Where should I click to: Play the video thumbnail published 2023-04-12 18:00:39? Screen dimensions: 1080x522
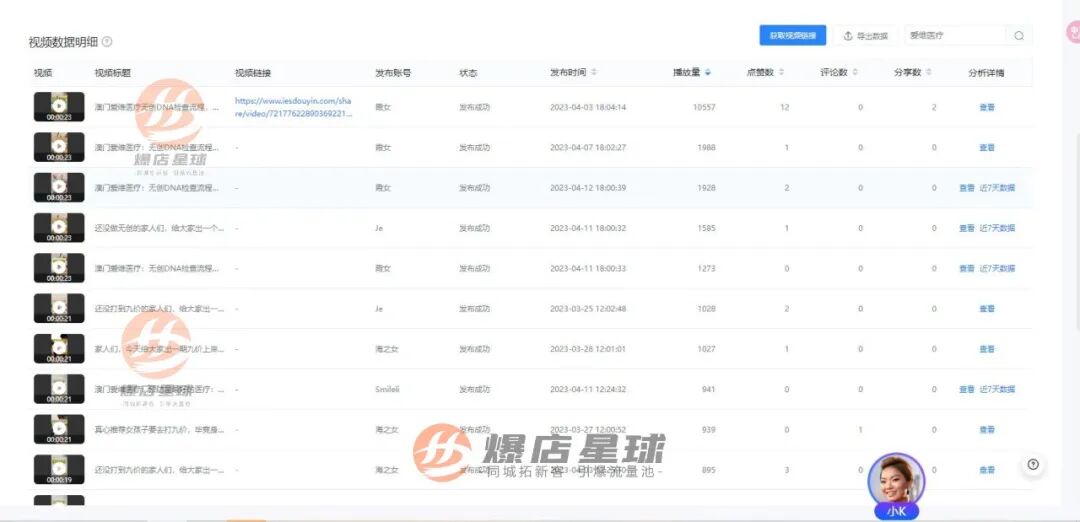pos(59,187)
